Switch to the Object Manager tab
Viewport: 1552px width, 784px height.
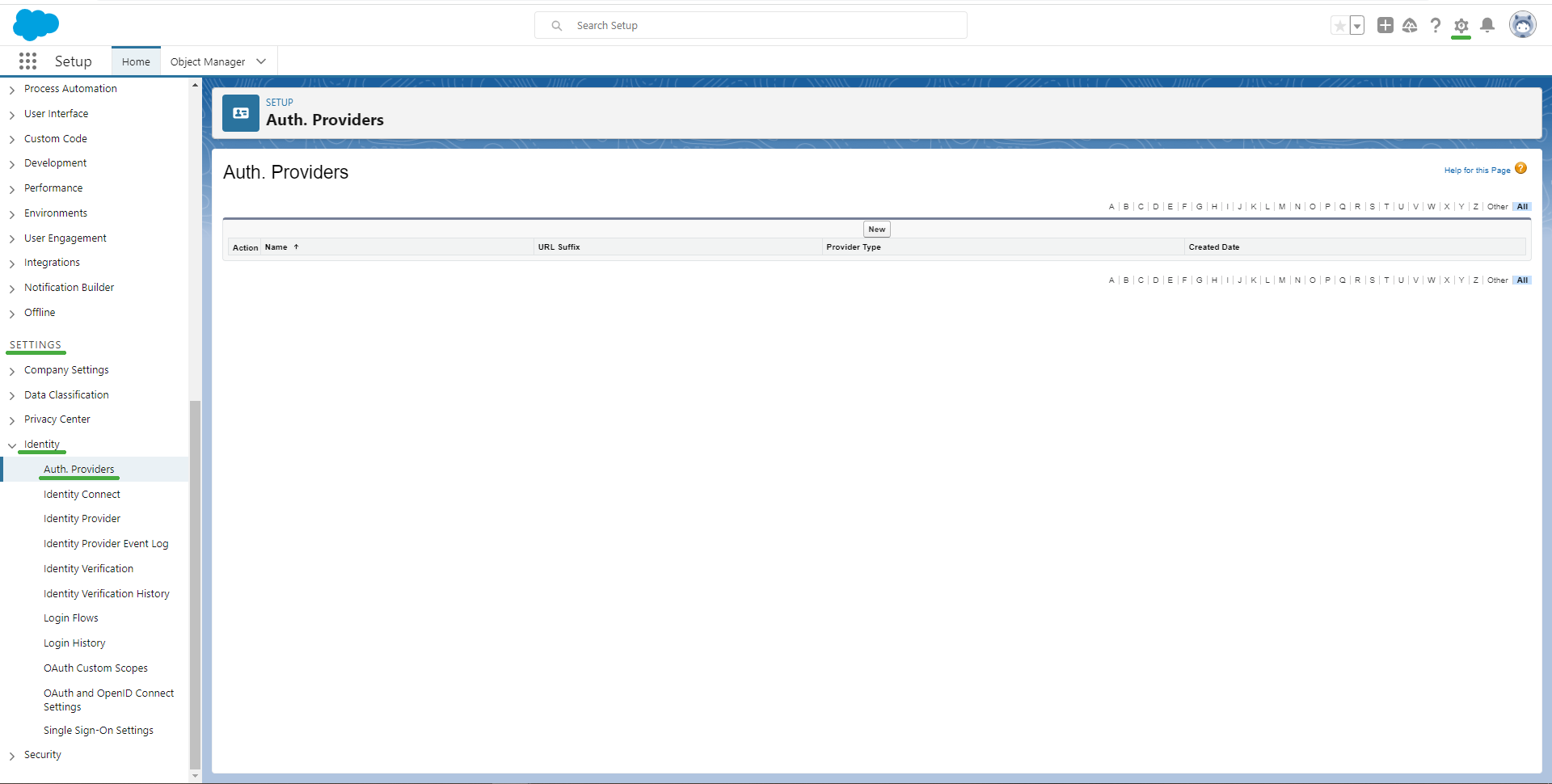[x=208, y=61]
